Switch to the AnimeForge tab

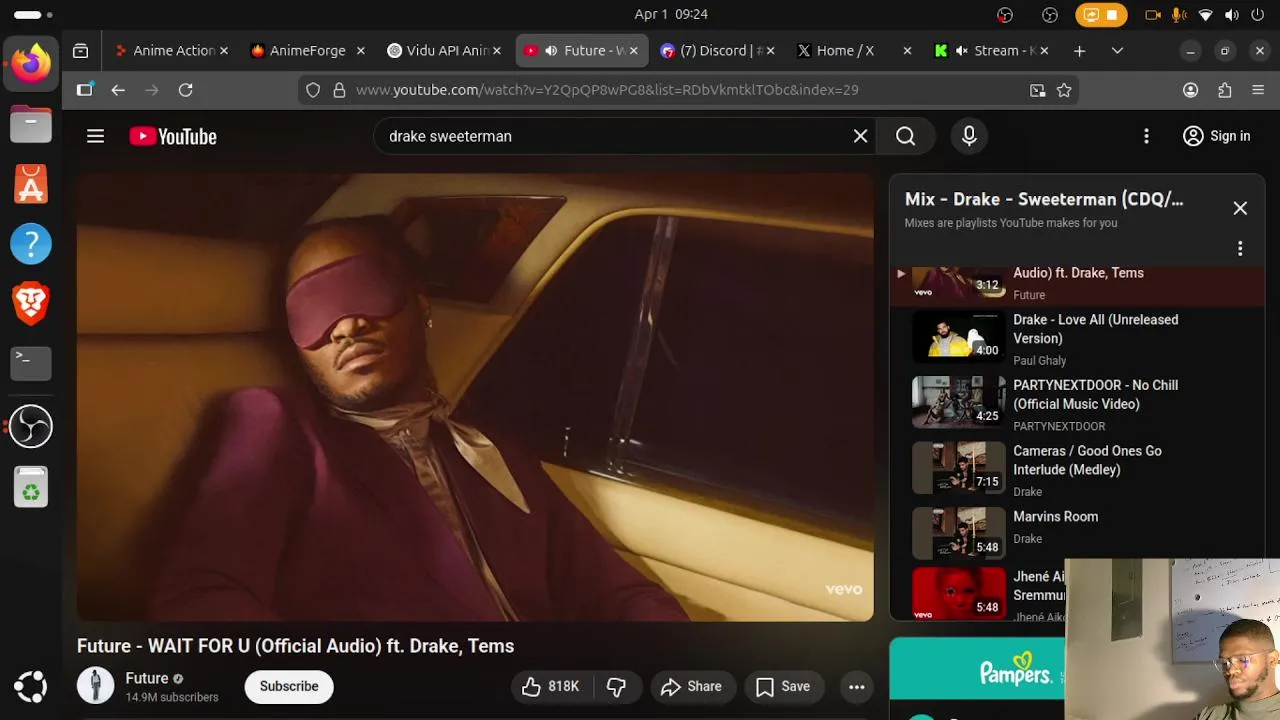pos(307,51)
